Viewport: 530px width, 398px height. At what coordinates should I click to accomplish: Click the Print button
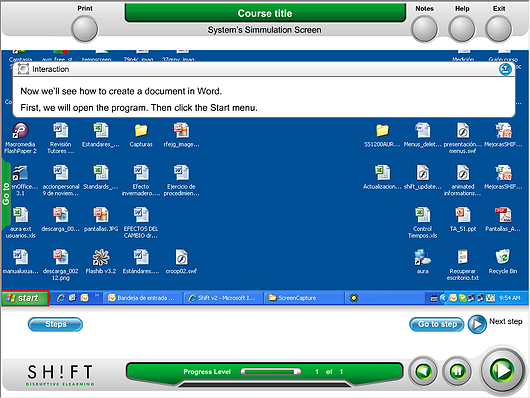point(85,29)
